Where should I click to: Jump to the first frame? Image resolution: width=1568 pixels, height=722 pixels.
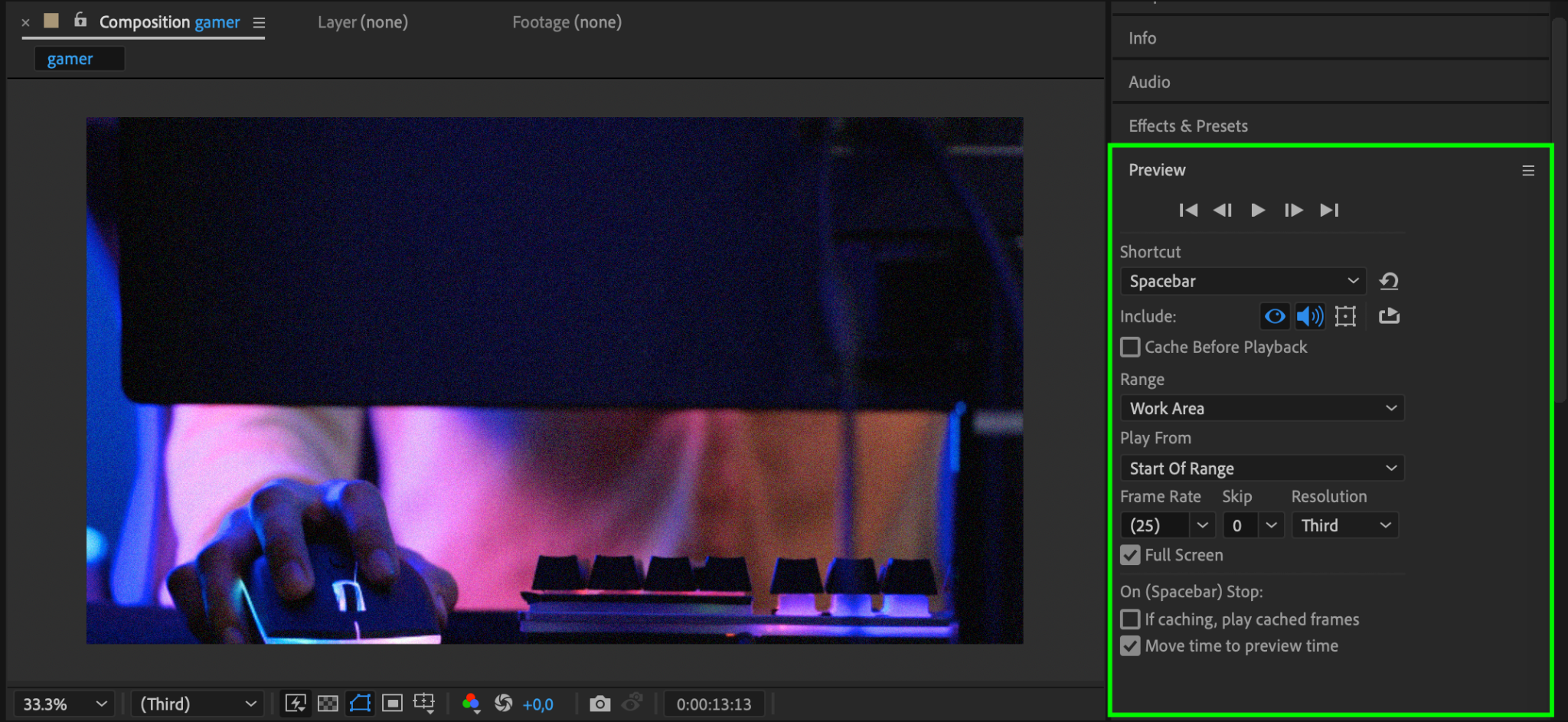[1188, 210]
